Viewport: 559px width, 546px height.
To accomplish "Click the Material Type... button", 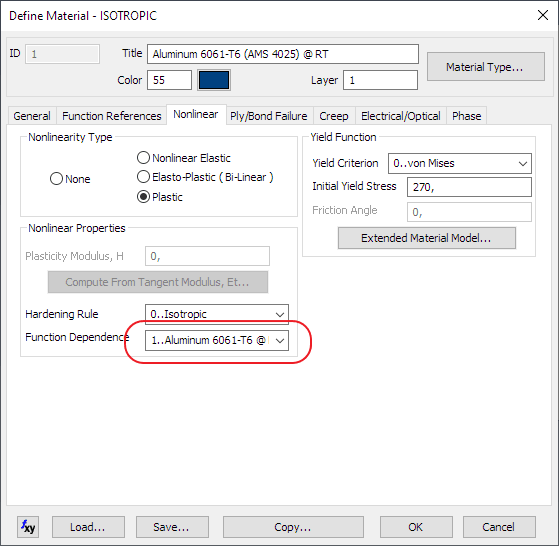I will (486, 67).
